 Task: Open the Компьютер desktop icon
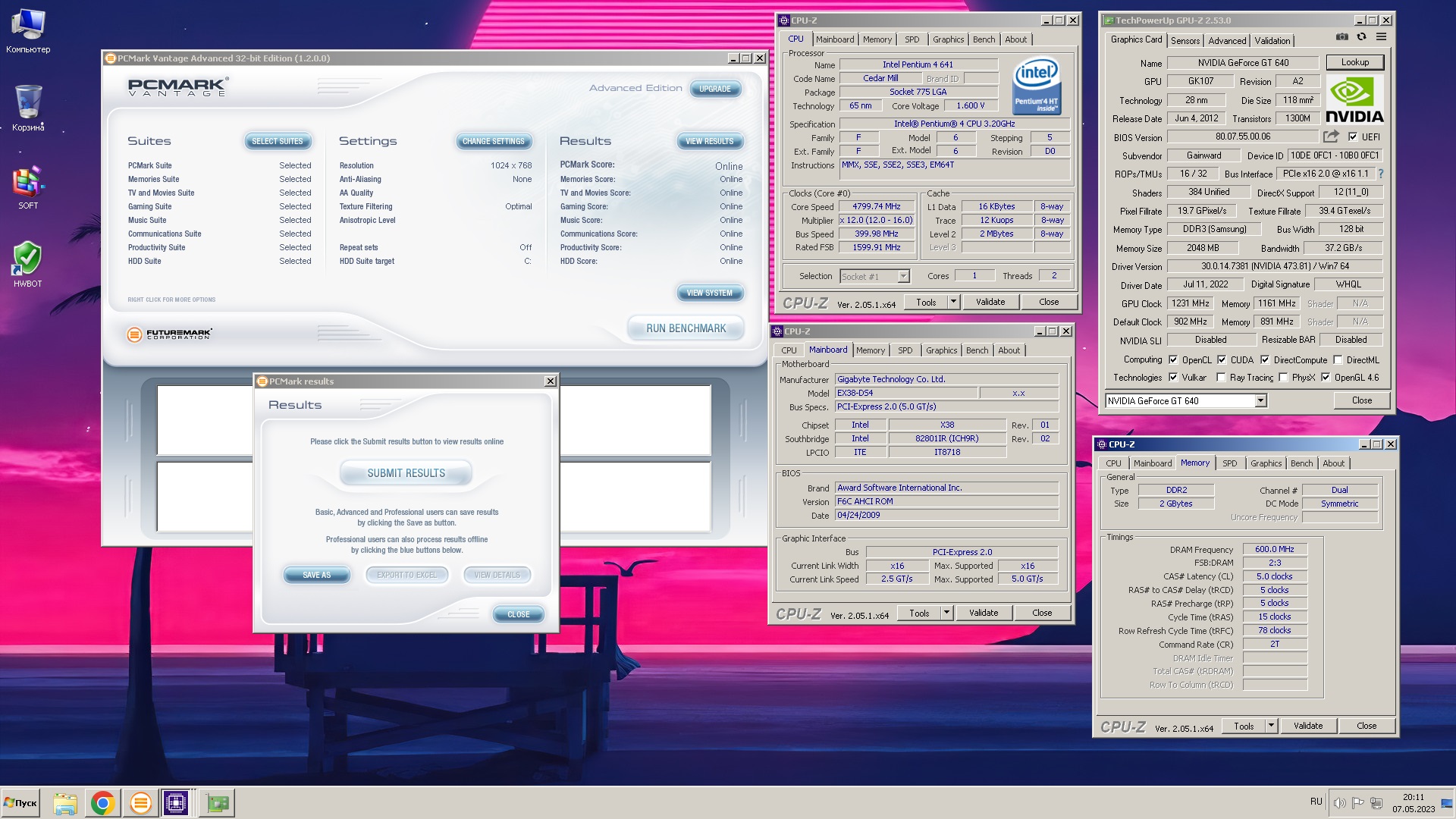pos(28,31)
